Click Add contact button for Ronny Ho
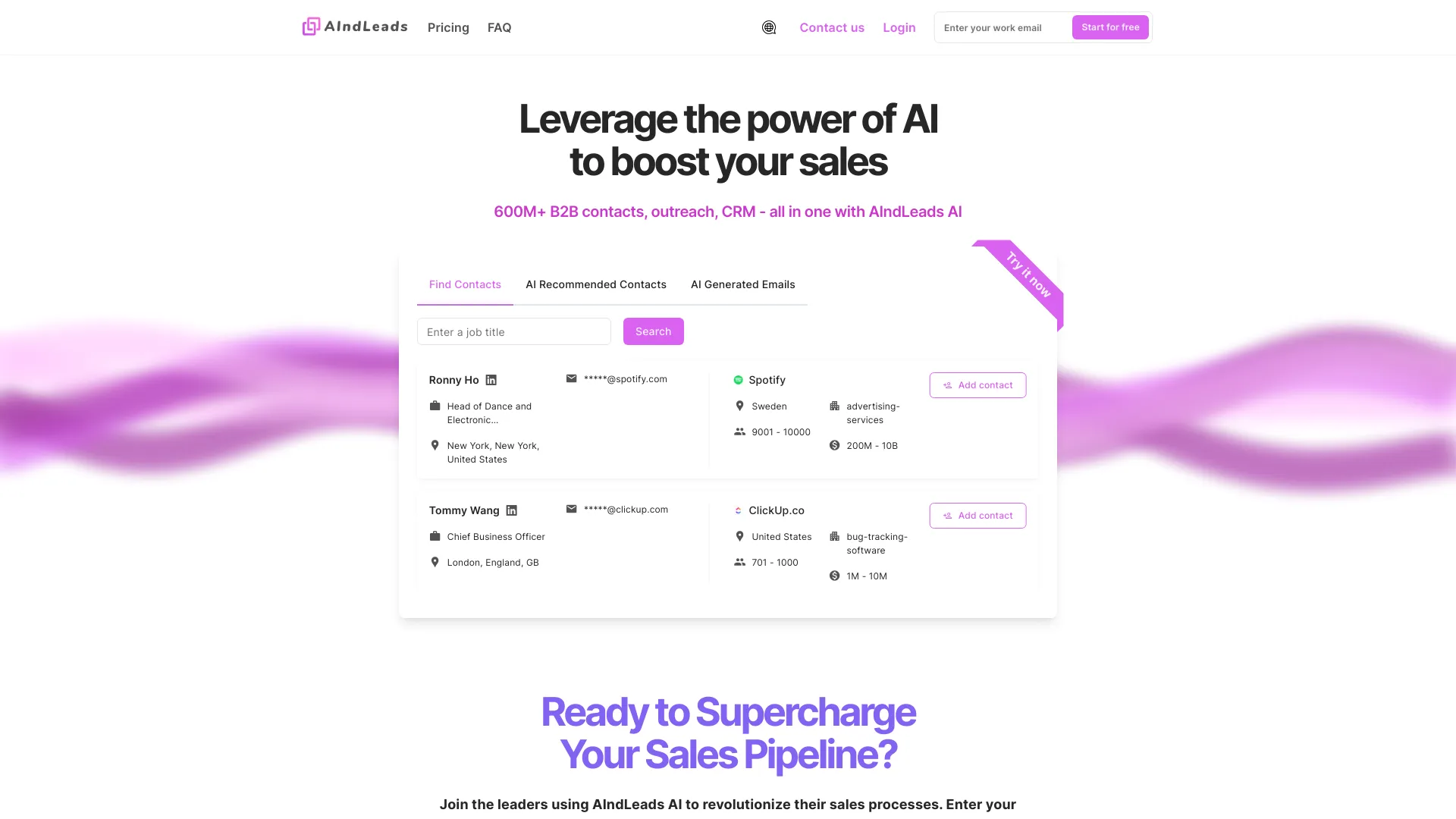Image resolution: width=1456 pixels, height=819 pixels. coord(977,384)
